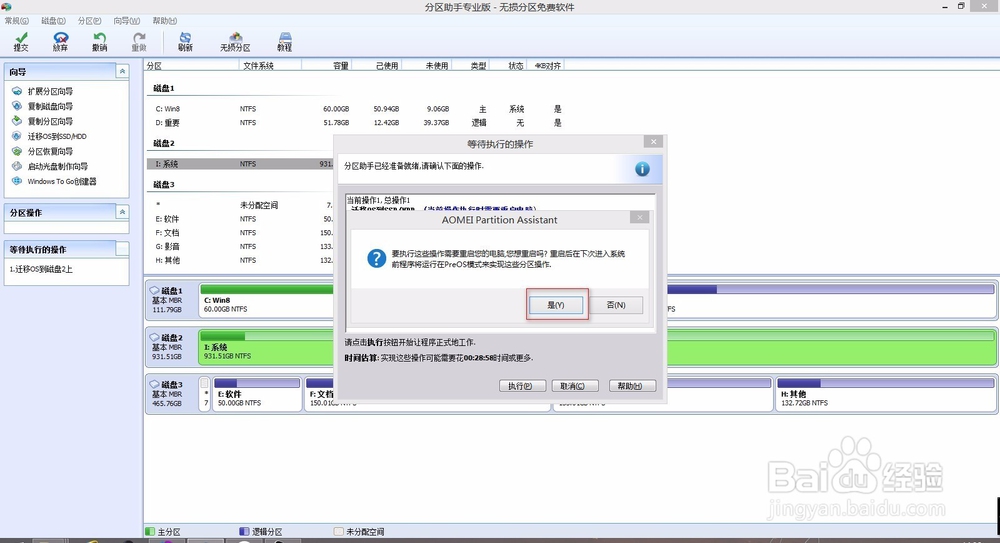The height and width of the screenshot is (543, 1000).
Task: Click the 未分配空间 legend swatch
Action: 339,532
